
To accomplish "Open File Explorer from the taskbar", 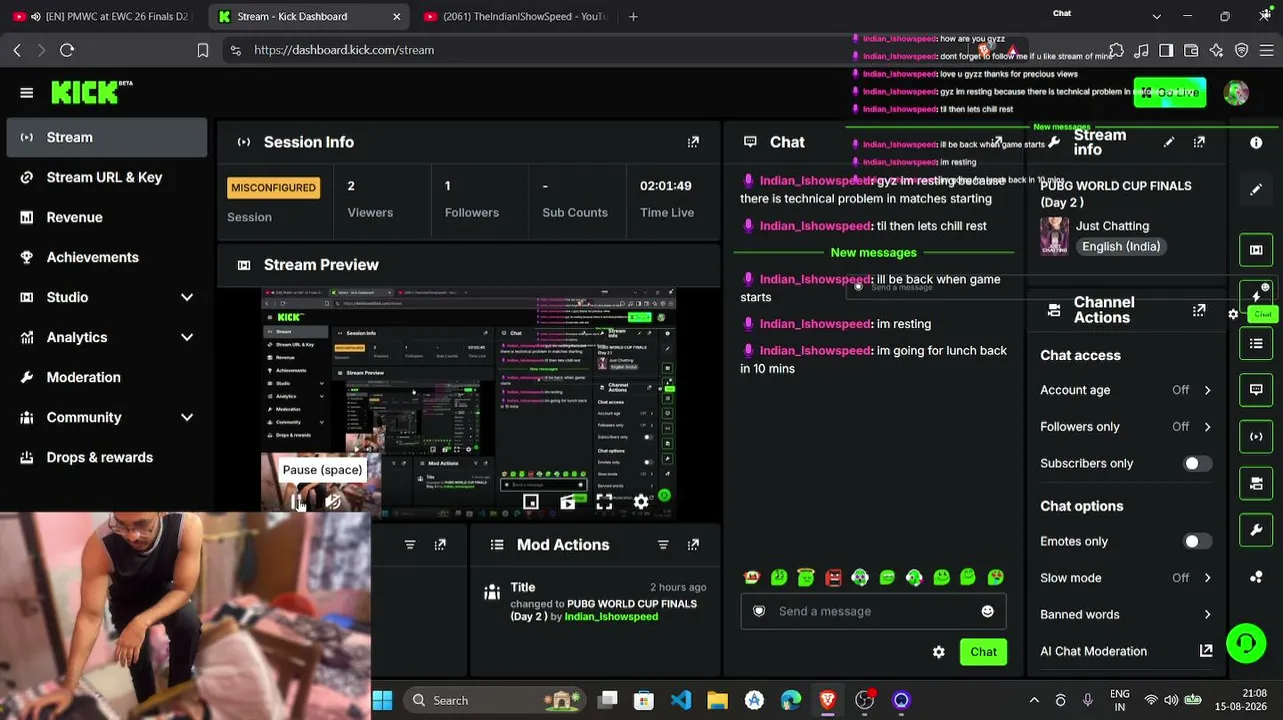I will [x=717, y=701].
